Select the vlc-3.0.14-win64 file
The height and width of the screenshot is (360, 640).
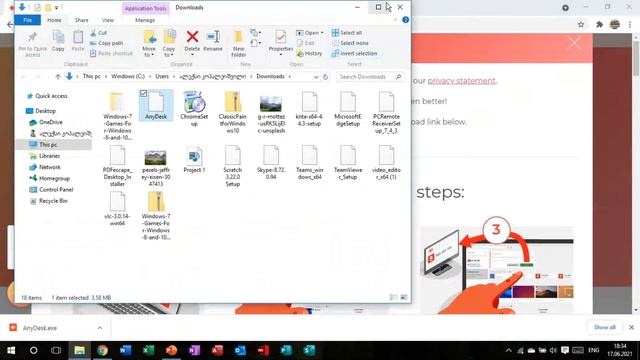[x=117, y=209]
